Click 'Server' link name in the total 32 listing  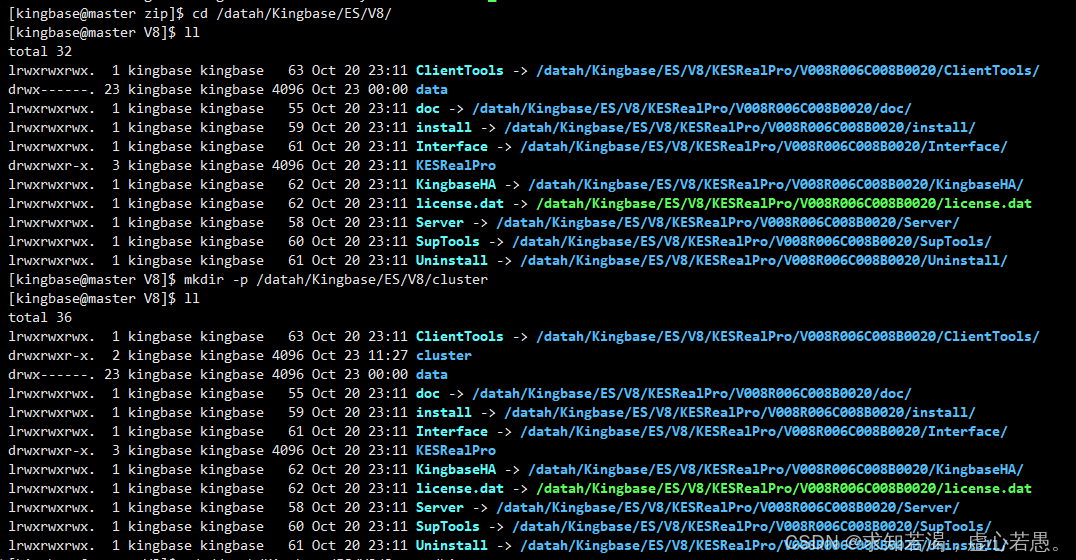pyautogui.click(x=440, y=223)
